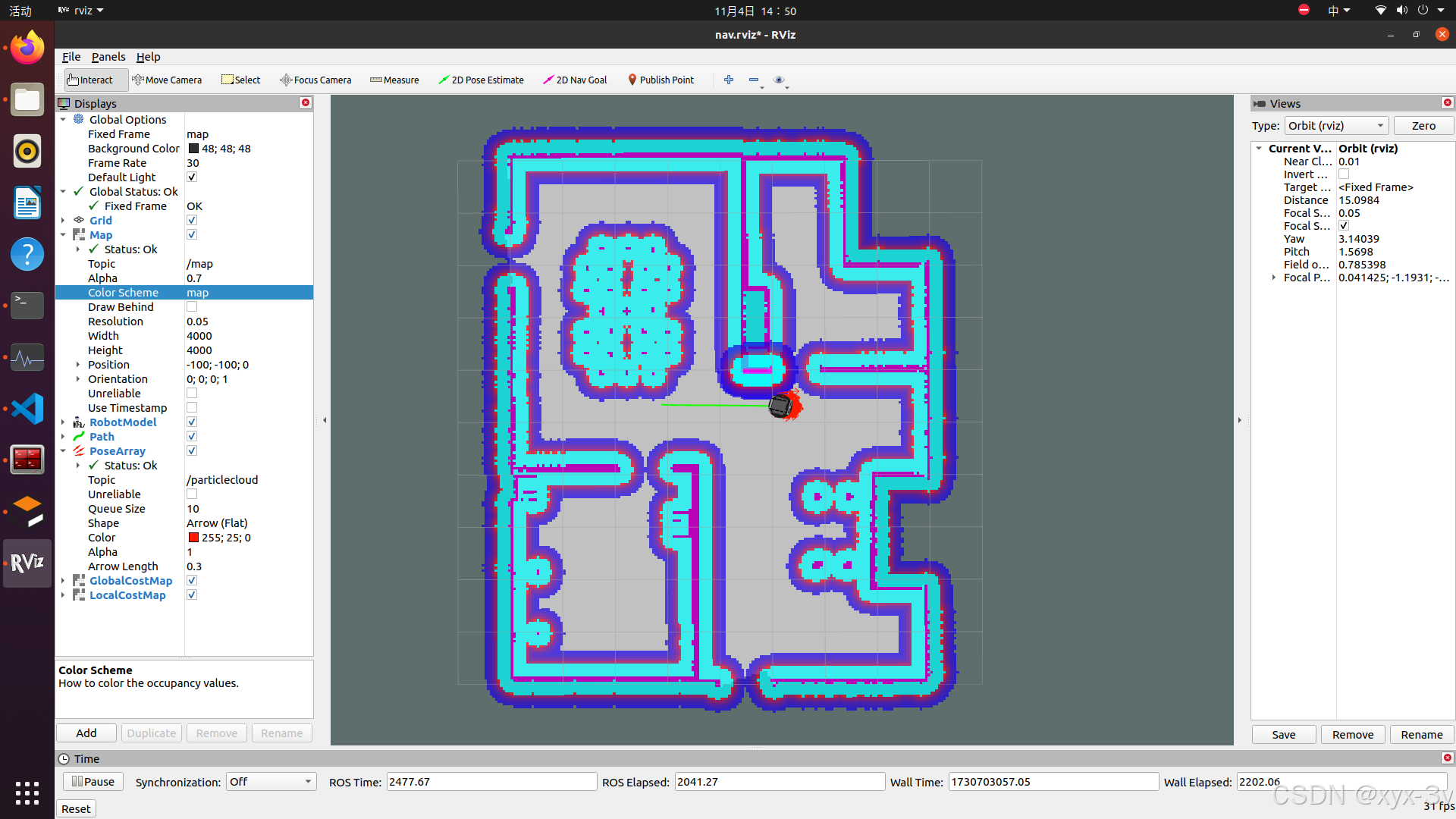Choose the Measure tool
1456x819 pixels.
coord(394,80)
